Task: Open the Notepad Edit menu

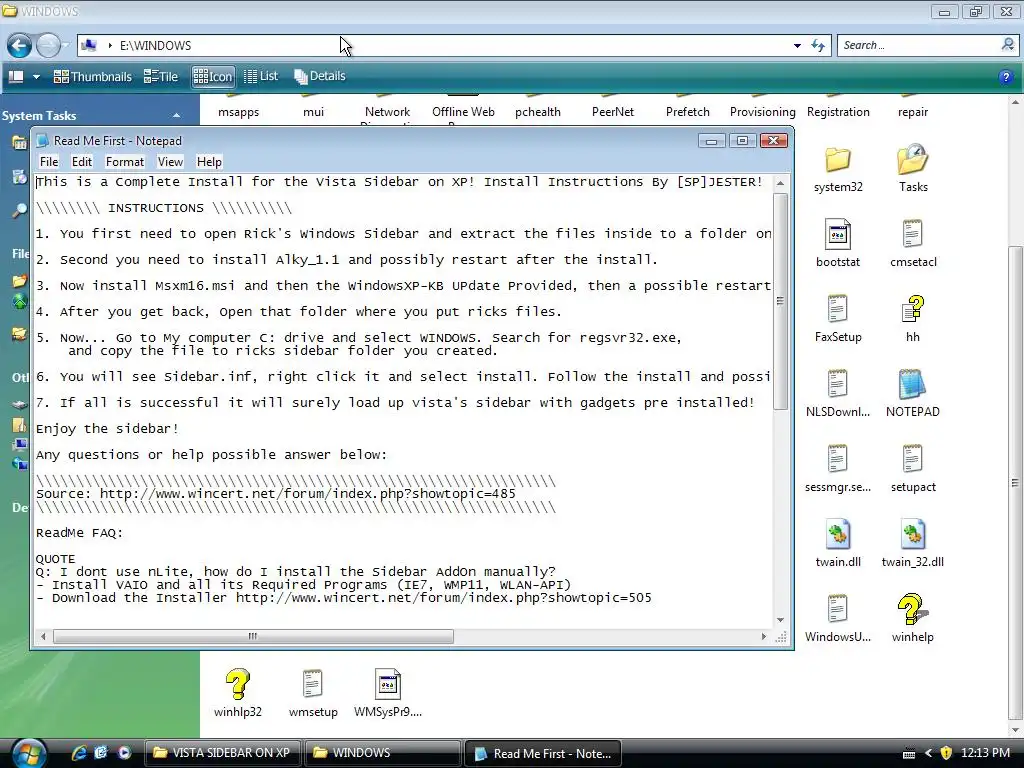Action: pos(82,162)
